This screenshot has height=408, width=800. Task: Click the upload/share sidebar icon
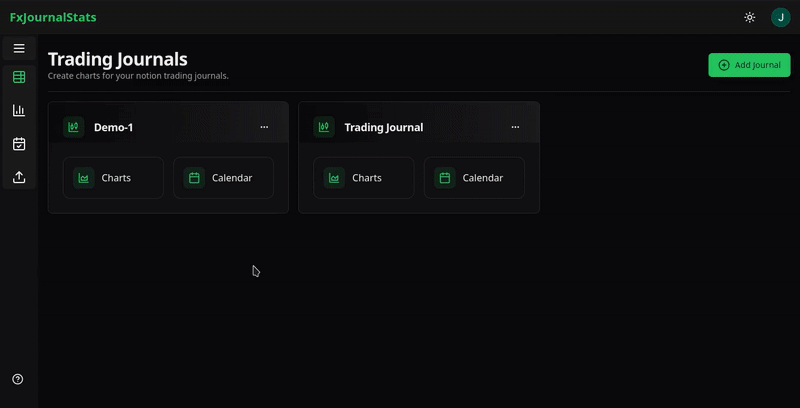point(19,177)
